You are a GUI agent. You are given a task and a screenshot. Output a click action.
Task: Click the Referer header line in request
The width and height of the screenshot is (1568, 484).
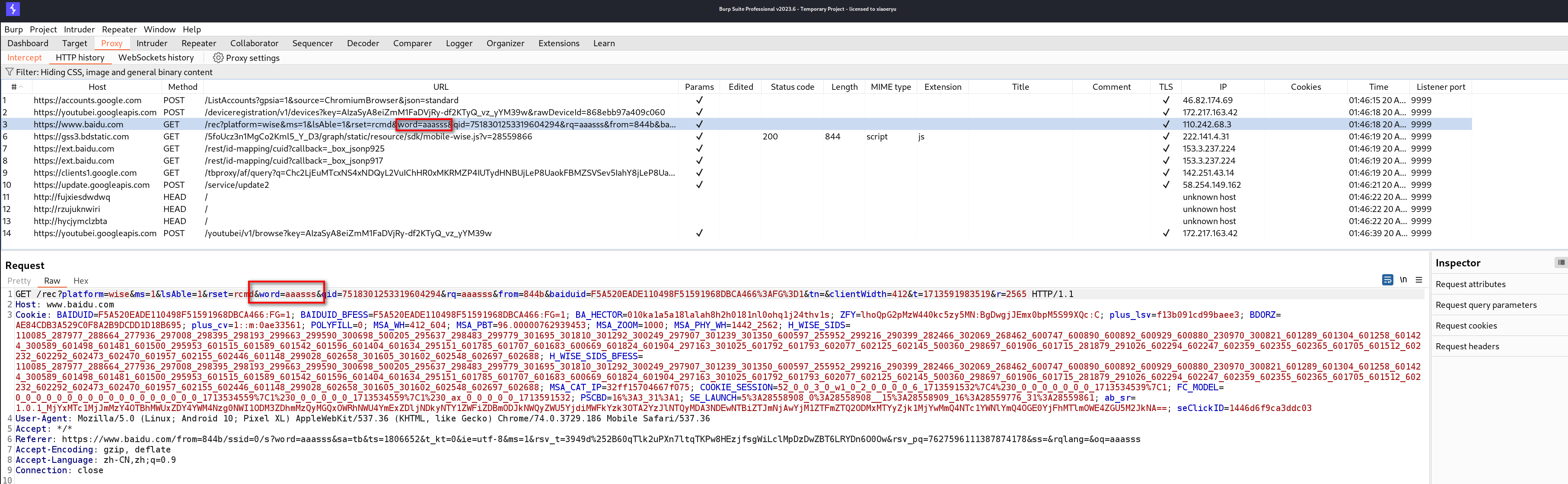tap(578, 439)
